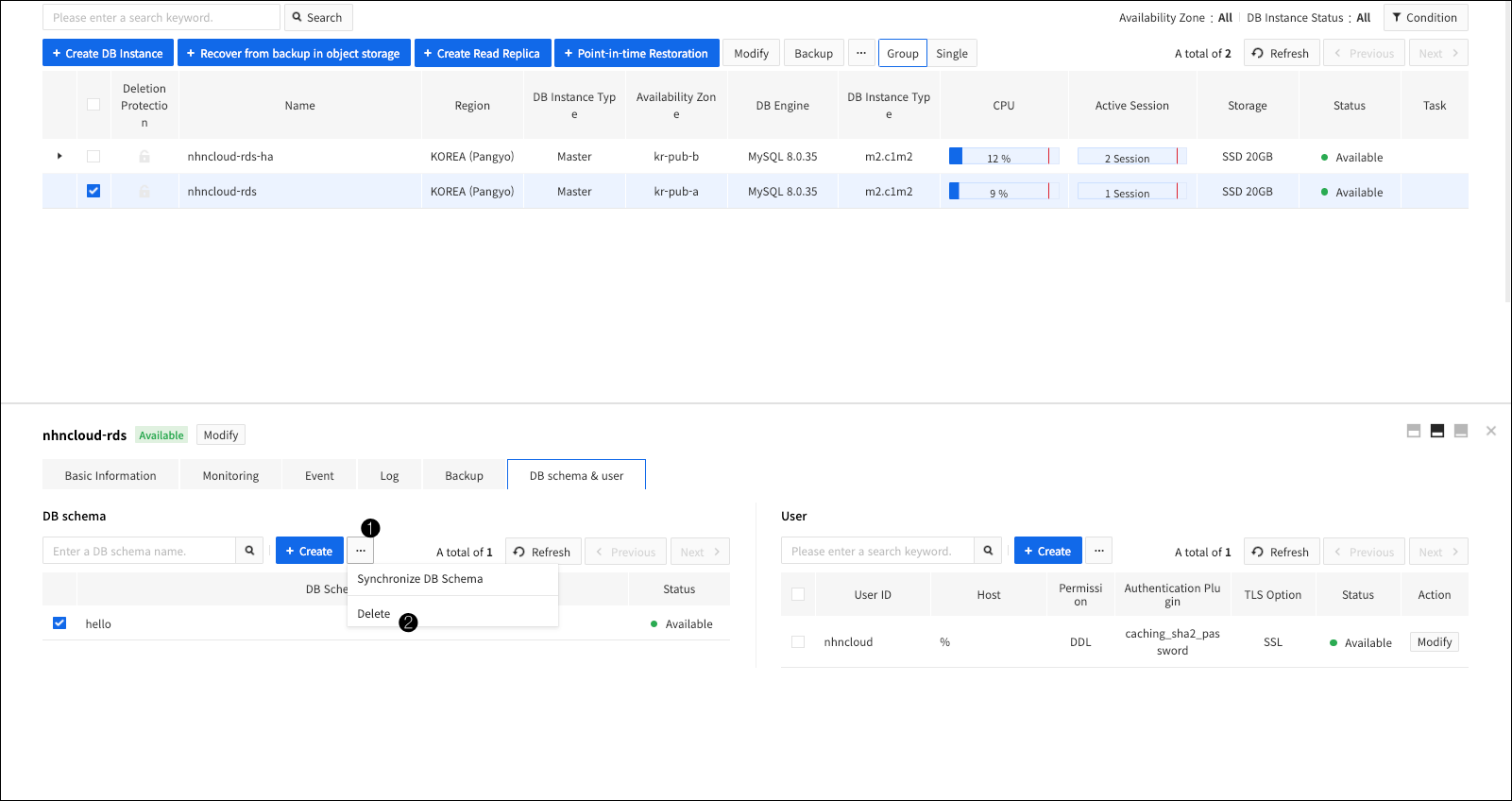Click the magnifier icon in DB schema search
The image size is (1512, 801).
[x=249, y=551]
